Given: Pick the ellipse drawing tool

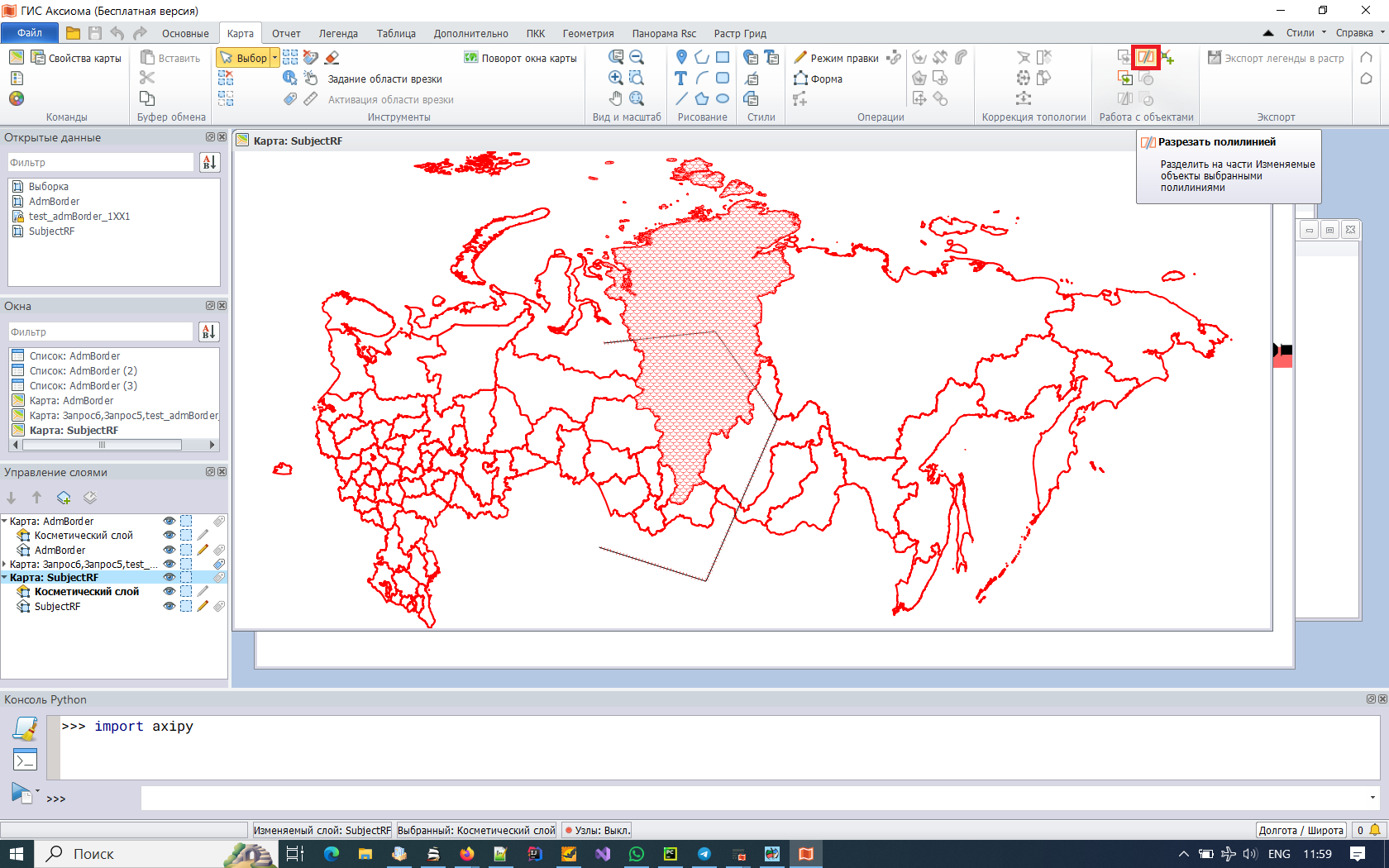Looking at the screenshot, I should click(723, 98).
